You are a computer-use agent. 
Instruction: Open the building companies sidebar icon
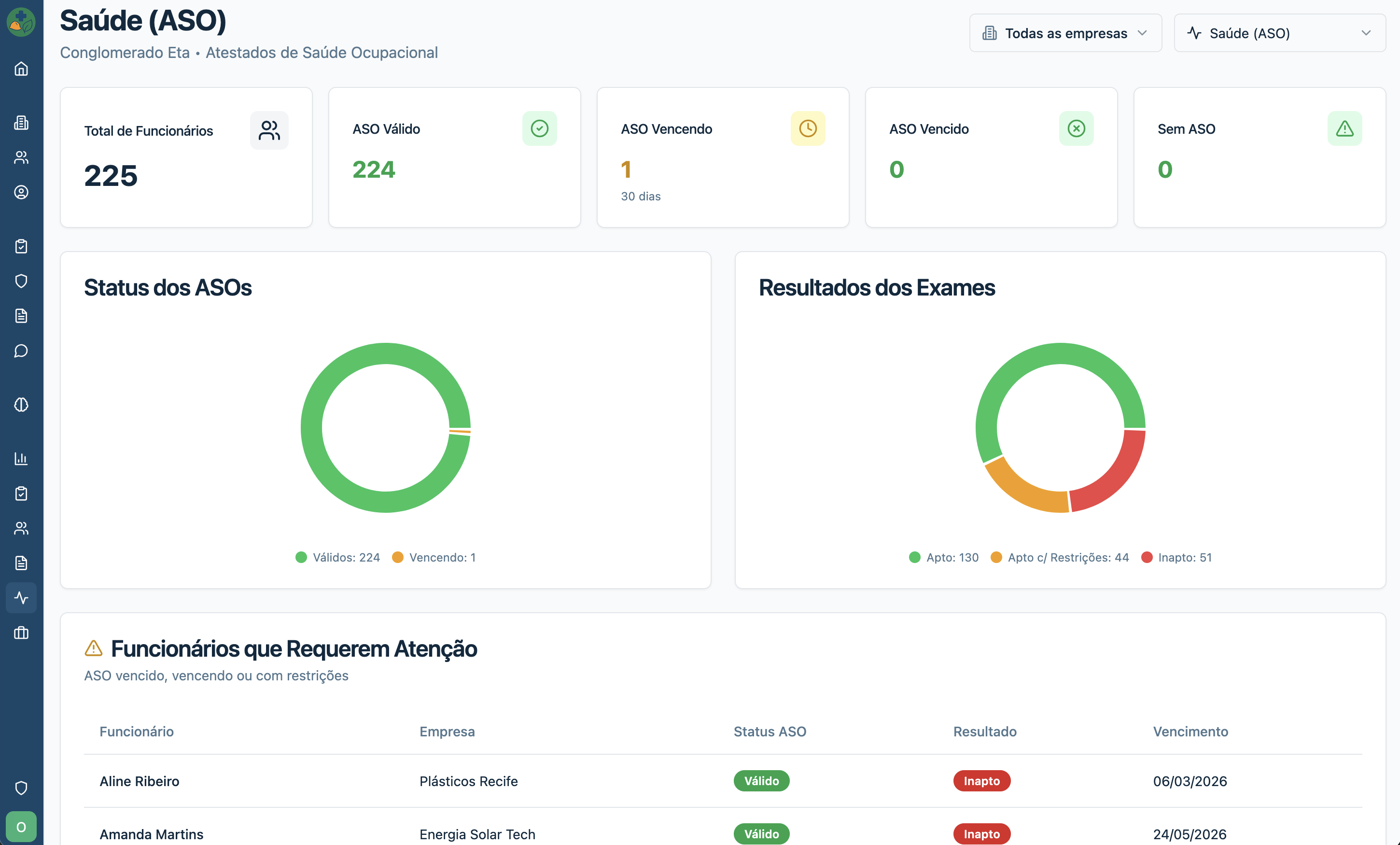(21, 122)
